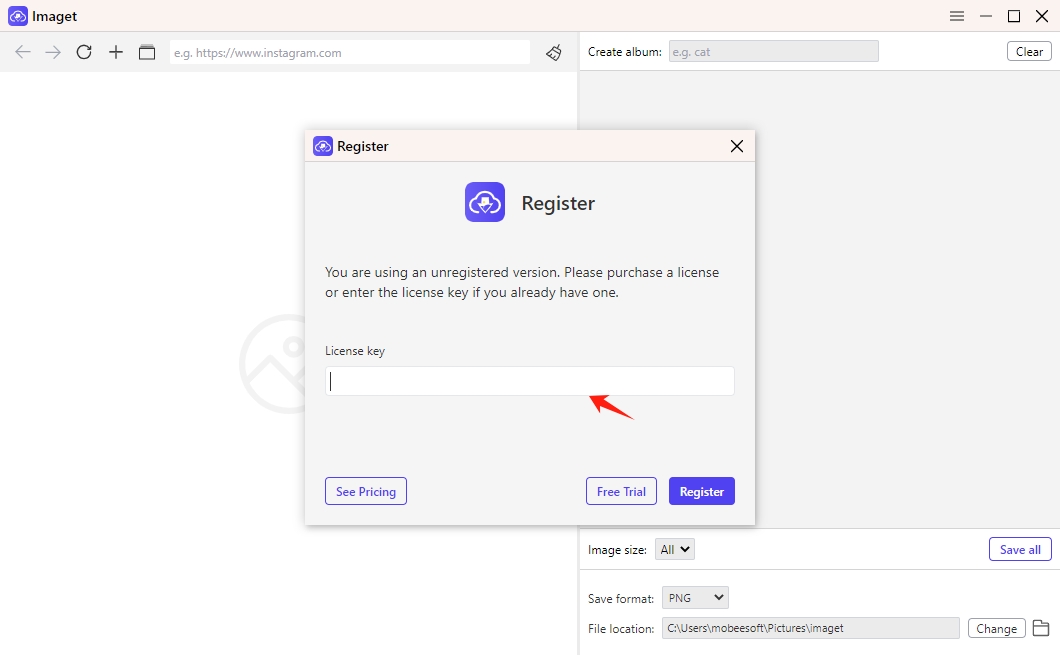Viewport: 1060px width, 655px height.
Task: Focus the License key input field
Action: tap(529, 381)
